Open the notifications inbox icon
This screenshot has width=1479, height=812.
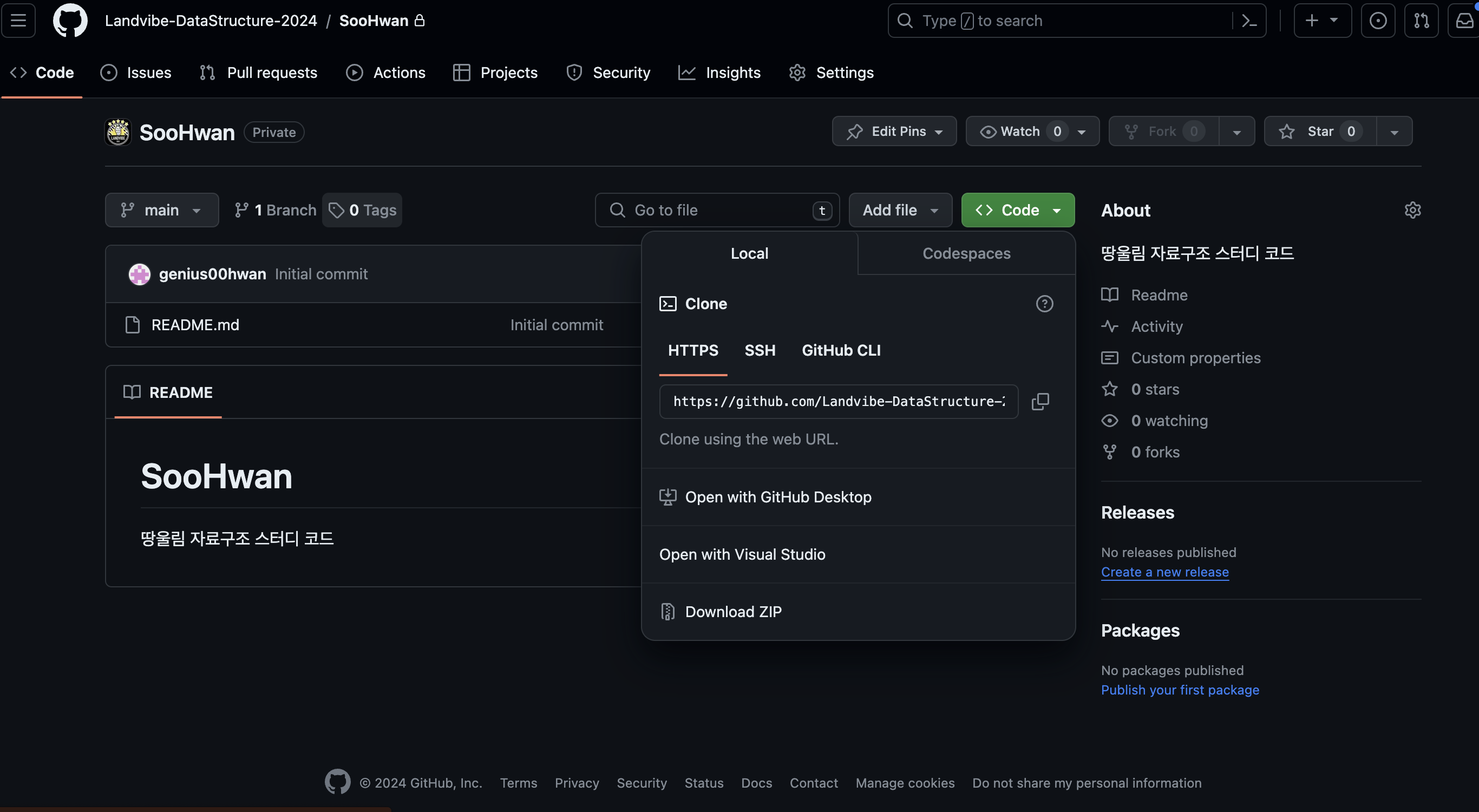1464,21
